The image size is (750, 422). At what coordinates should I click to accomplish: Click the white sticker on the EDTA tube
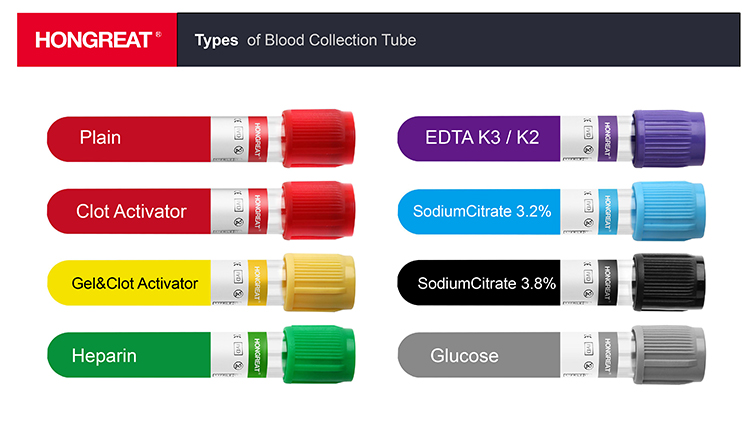point(581,137)
